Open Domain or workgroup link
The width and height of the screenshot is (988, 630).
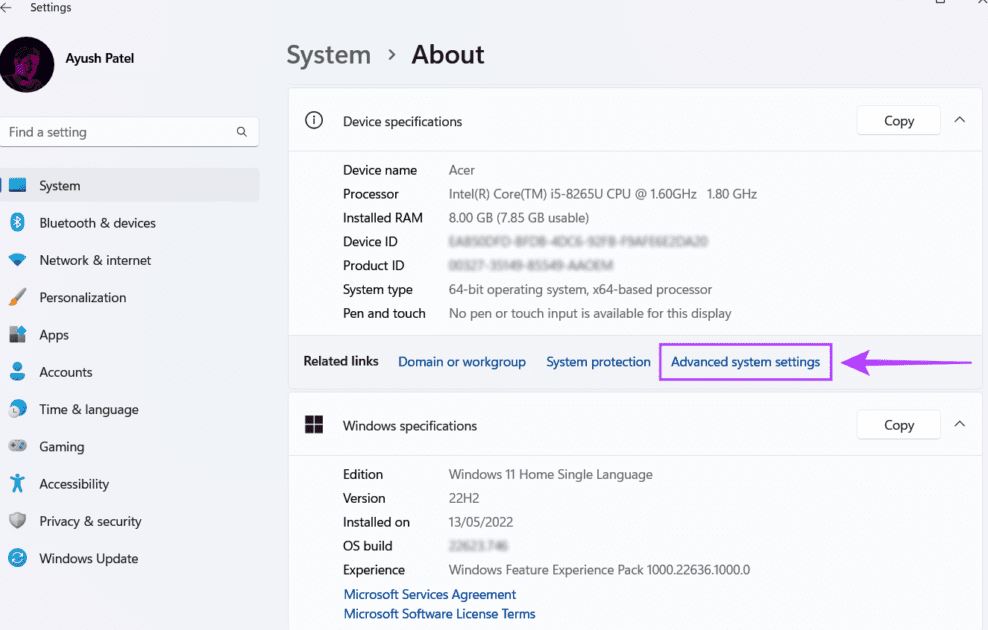462,362
